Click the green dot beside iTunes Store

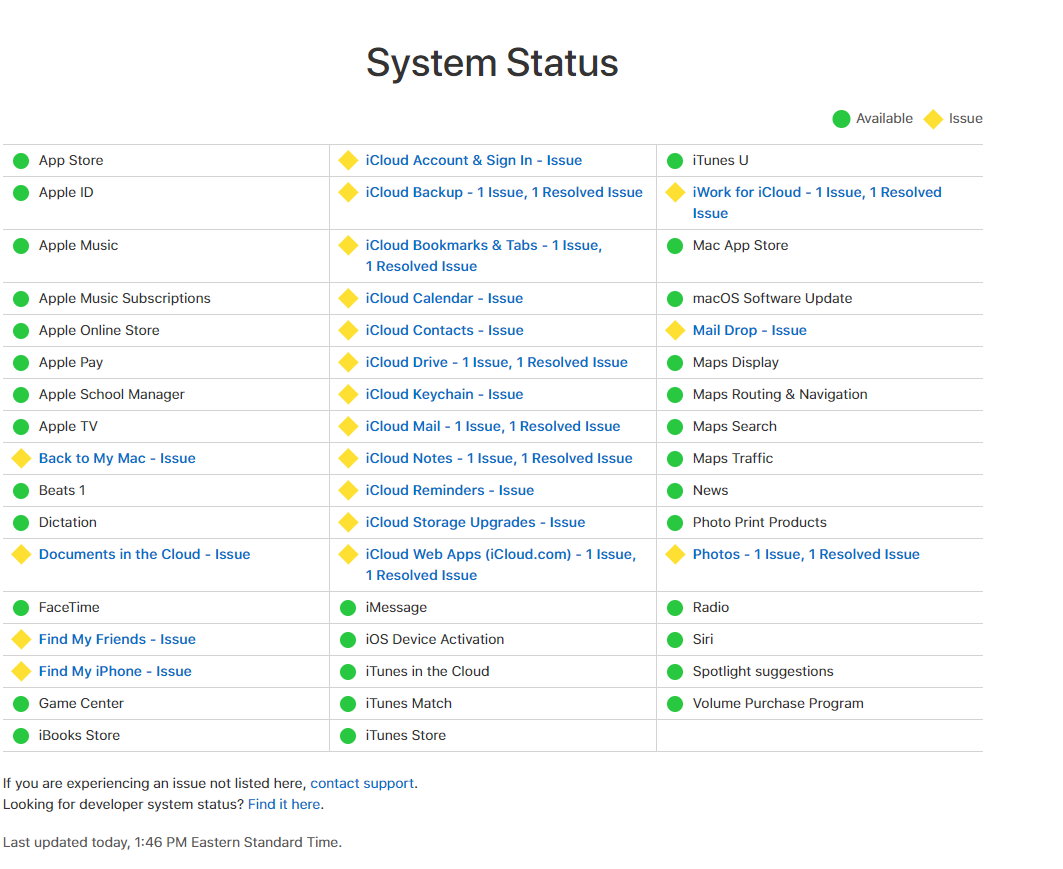[x=348, y=735]
